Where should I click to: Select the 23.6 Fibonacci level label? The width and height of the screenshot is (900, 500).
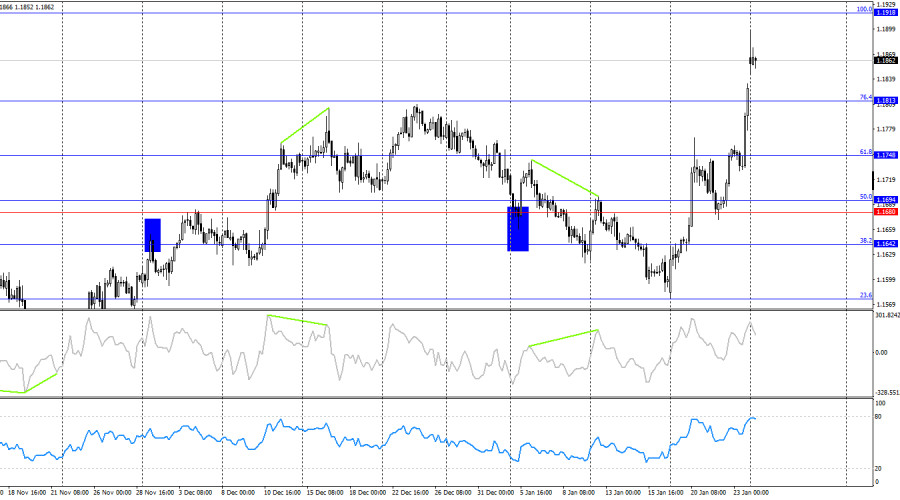click(866, 295)
